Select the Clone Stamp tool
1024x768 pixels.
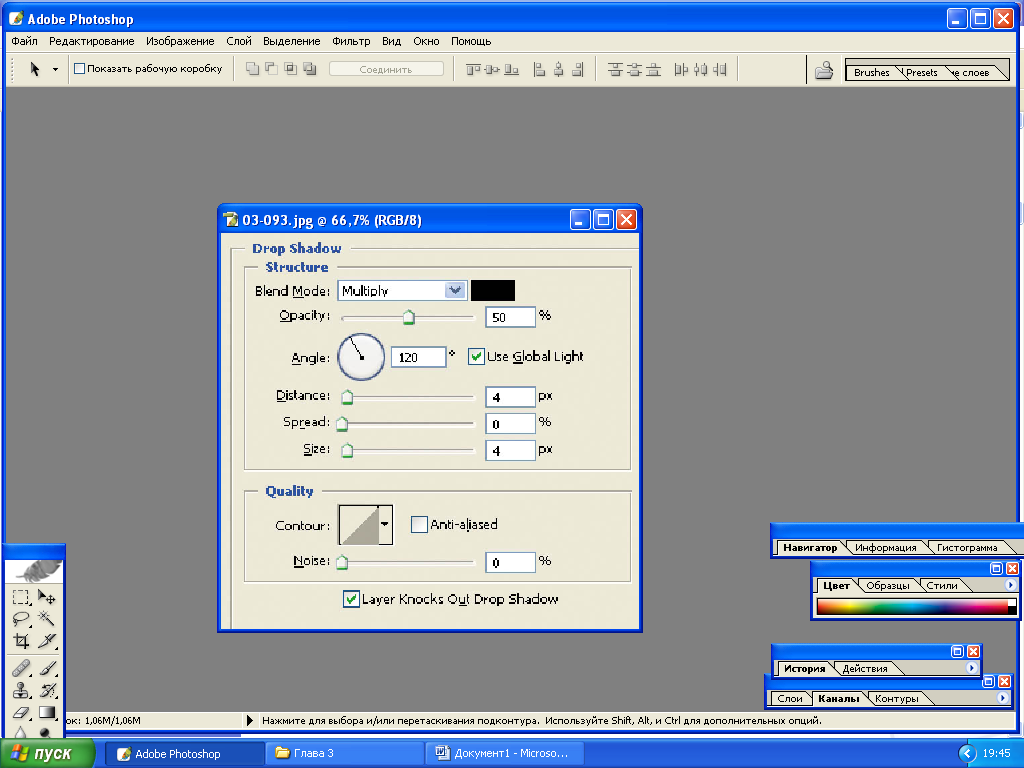21,690
